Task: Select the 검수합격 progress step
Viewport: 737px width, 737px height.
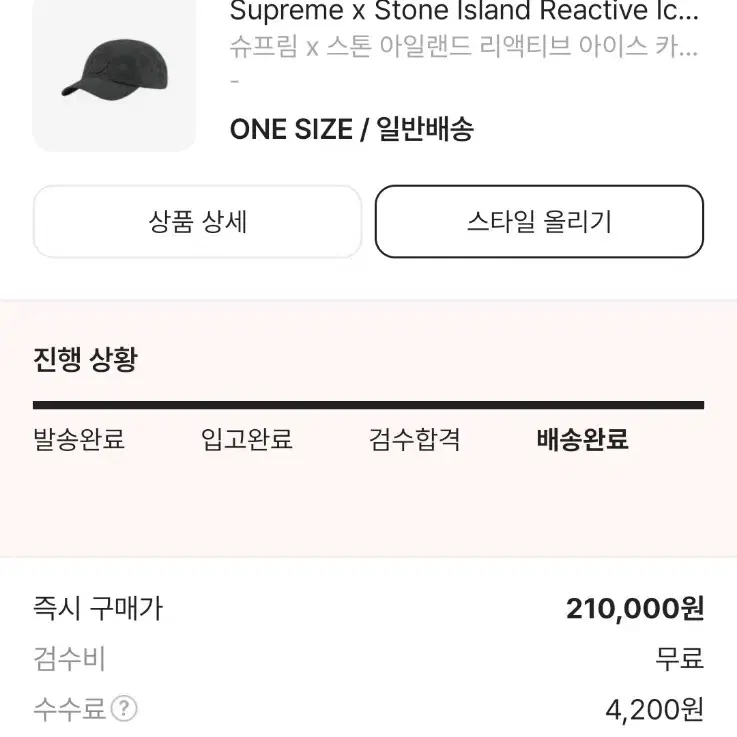Action: point(415,439)
